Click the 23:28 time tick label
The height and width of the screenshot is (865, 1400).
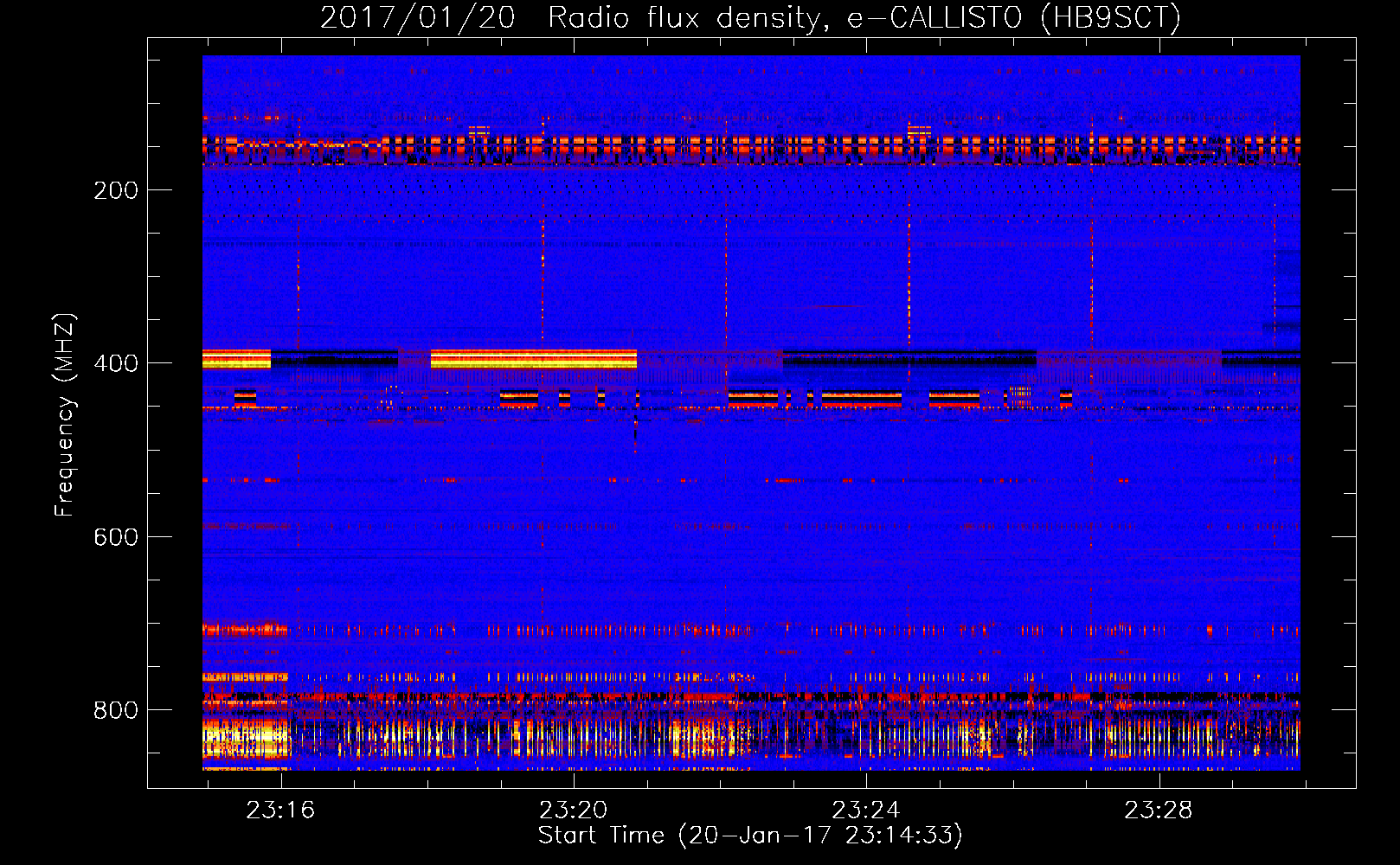click(x=1158, y=811)
